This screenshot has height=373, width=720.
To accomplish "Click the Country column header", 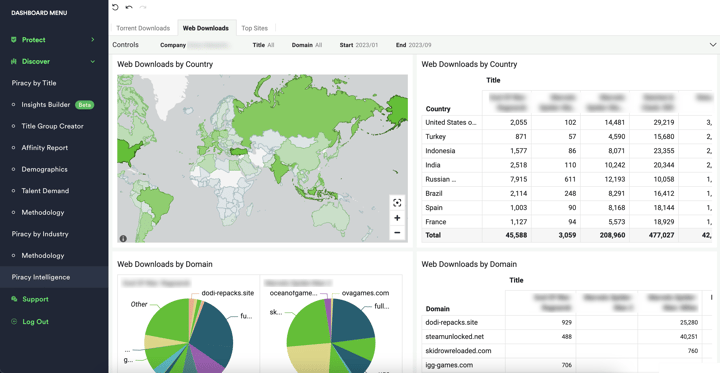I will [438, 109].
